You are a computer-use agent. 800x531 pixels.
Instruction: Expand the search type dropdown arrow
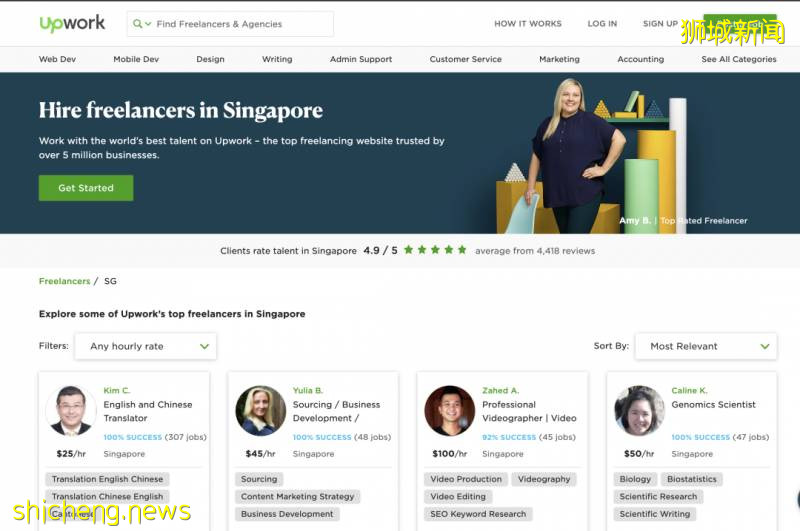pyautogui.click(x=148, y=24)
